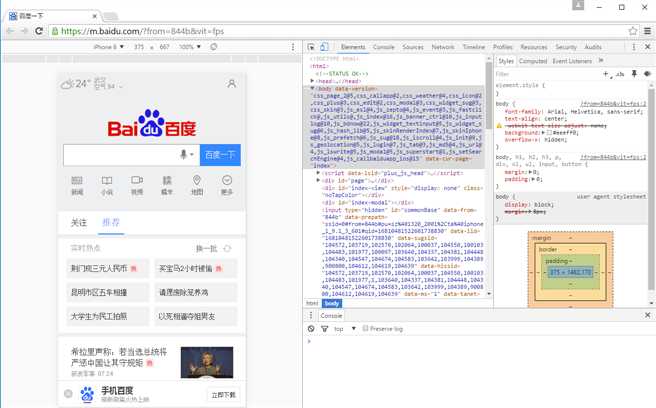
Task: Switch to the Console tab in DevTools
Action: point(384,47)
